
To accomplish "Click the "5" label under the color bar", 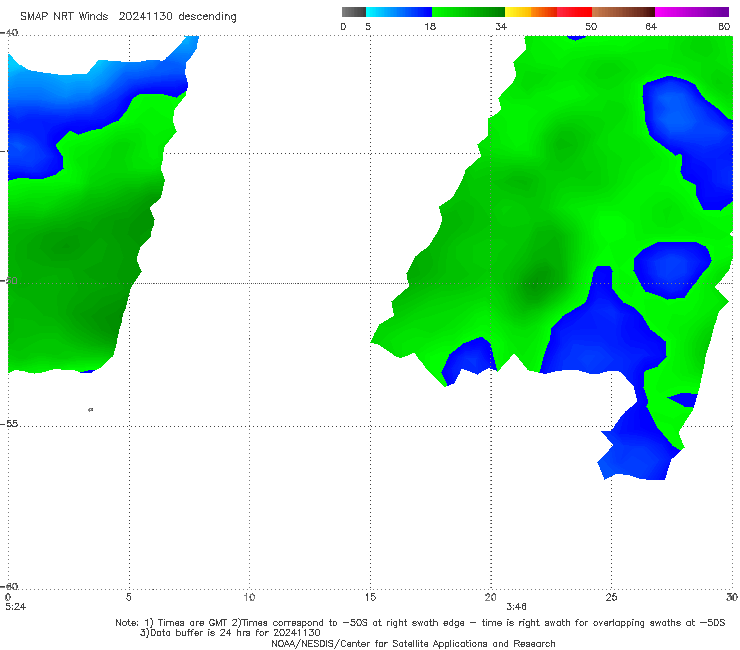I will point(368,27).
